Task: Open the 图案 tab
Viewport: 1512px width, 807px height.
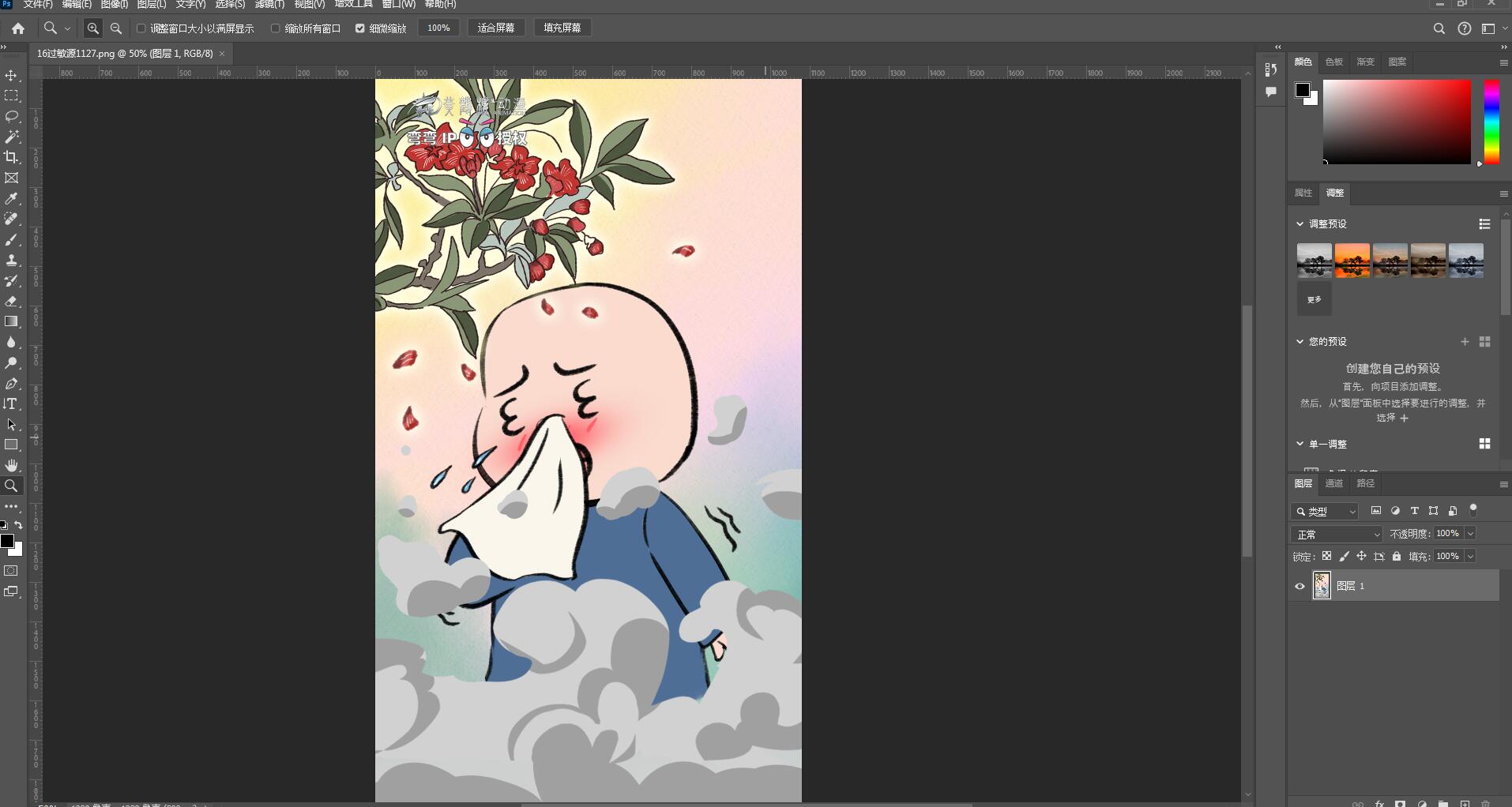Action: 1397,62
